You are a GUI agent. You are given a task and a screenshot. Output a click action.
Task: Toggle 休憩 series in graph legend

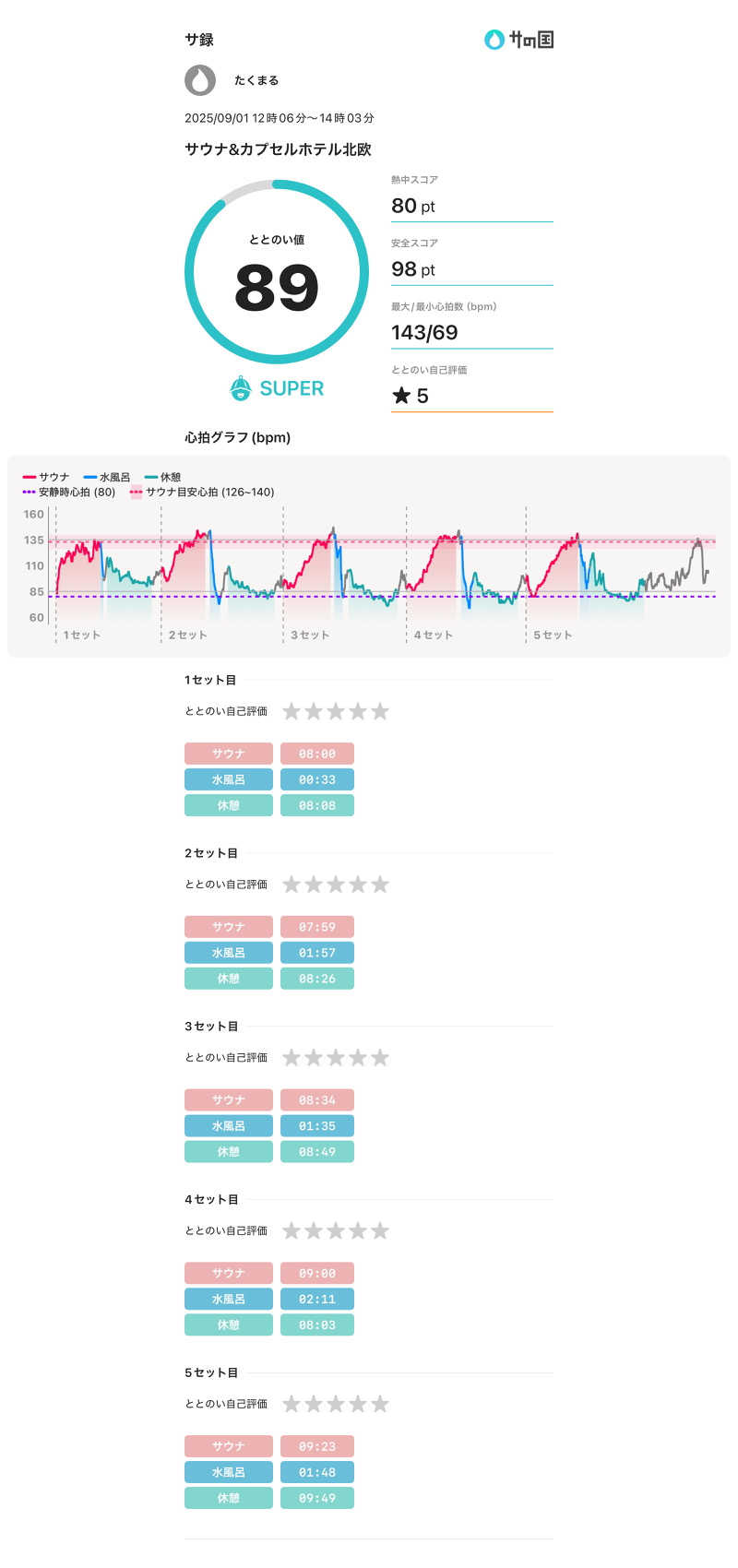[163, 477]
